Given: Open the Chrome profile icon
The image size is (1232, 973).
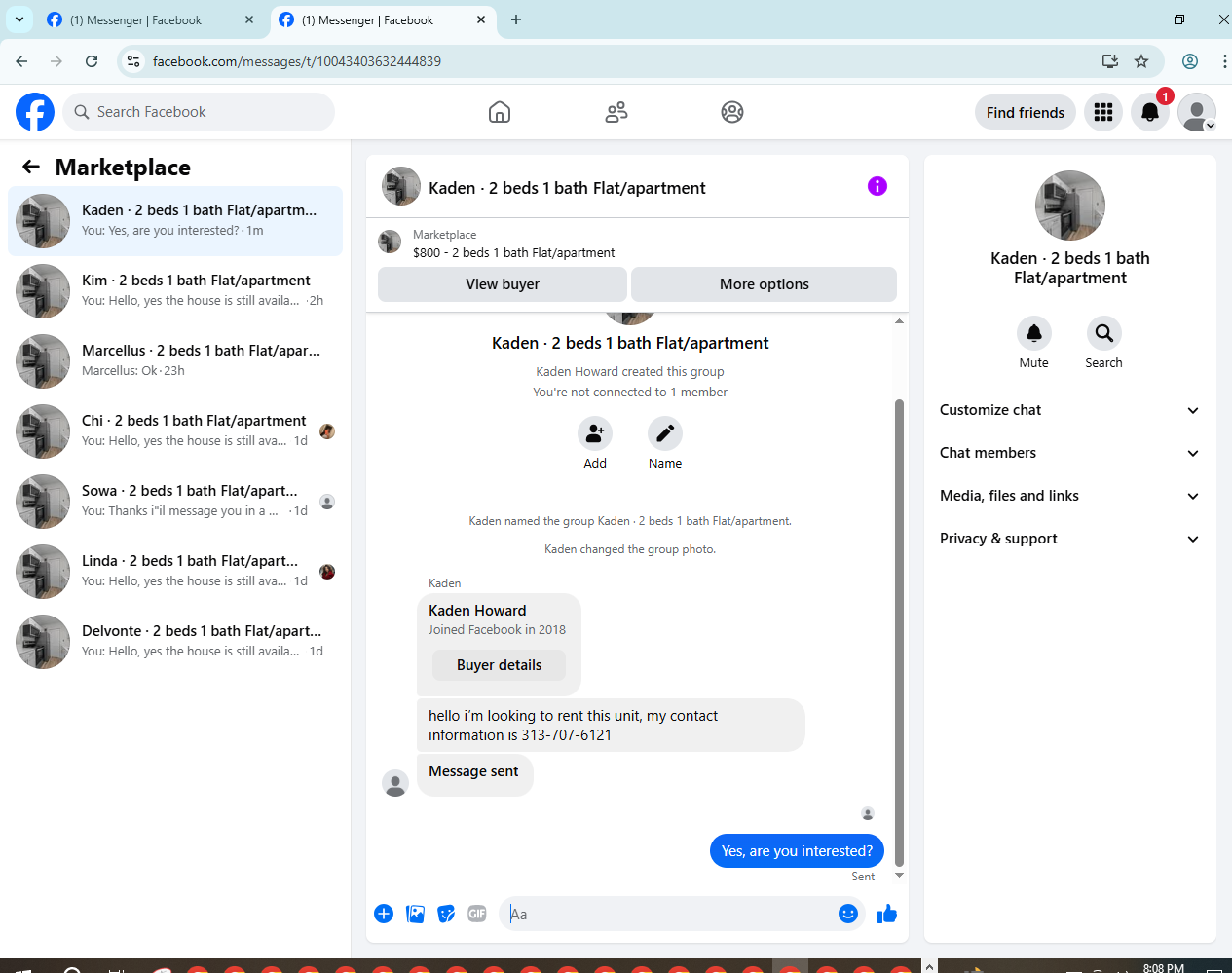Looking at the screenshot, I should [1190, 61].
